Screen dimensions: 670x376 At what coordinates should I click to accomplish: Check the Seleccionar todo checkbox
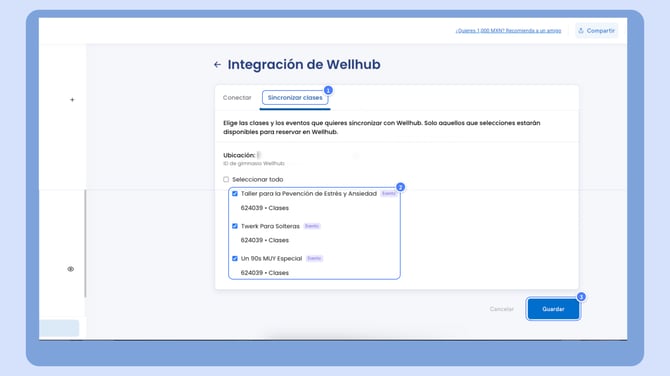coord(226,179)
